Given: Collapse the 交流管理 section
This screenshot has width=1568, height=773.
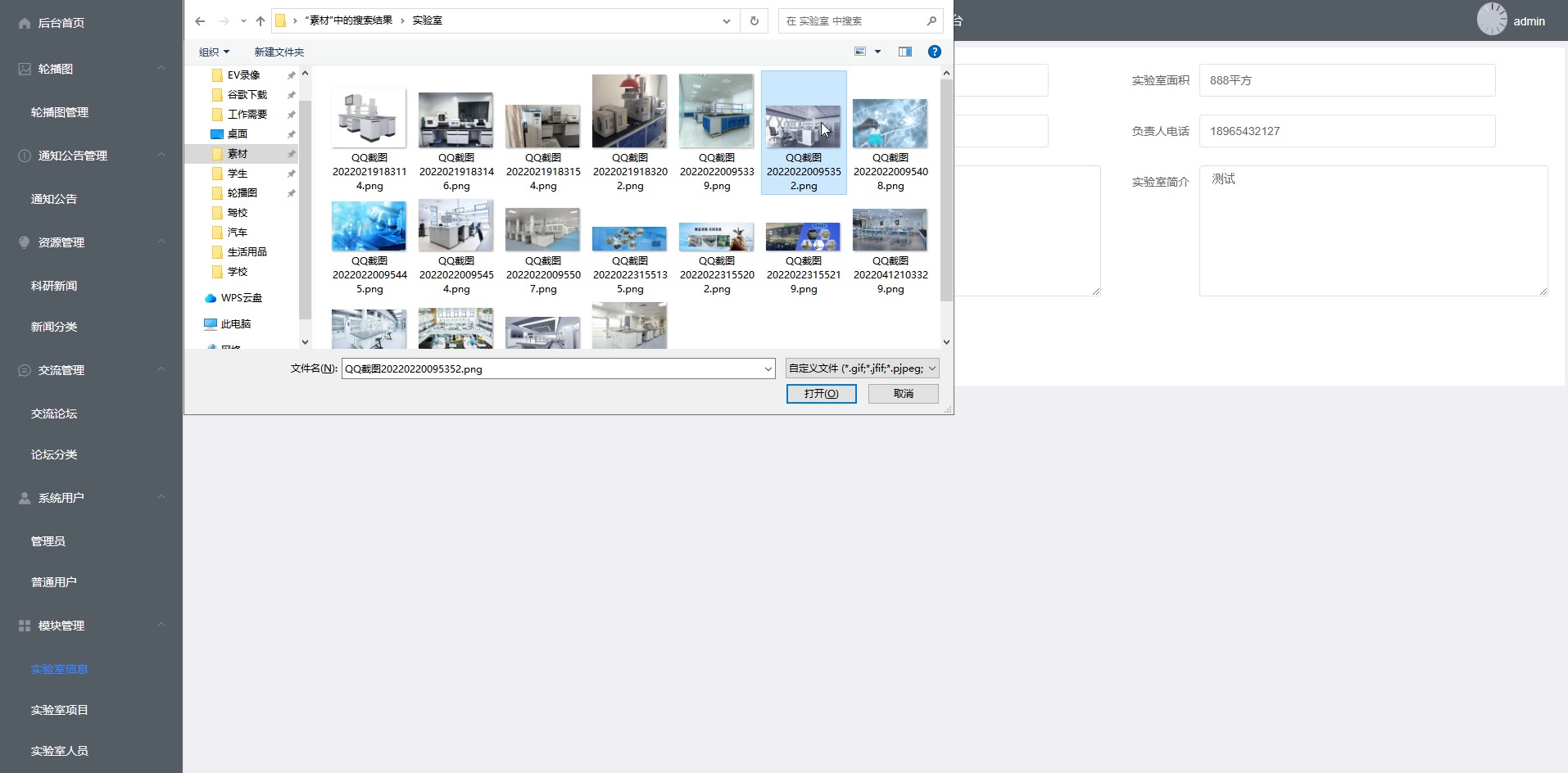Looking at the screenshot, I should click(161, 370).
